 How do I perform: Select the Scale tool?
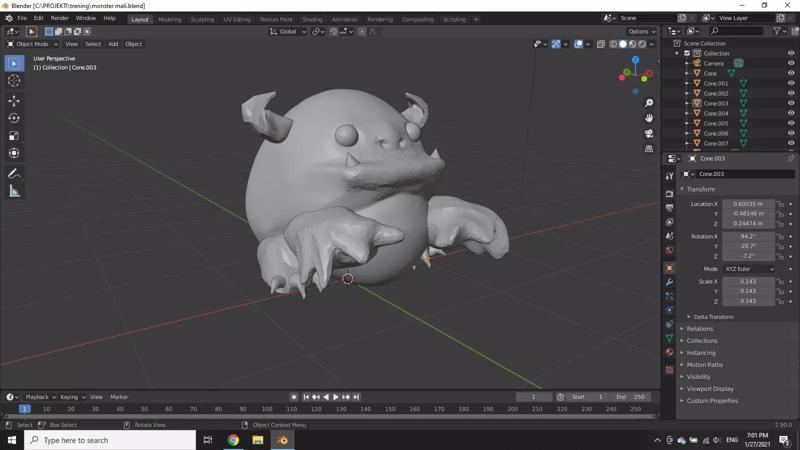(x=14, y=136)
